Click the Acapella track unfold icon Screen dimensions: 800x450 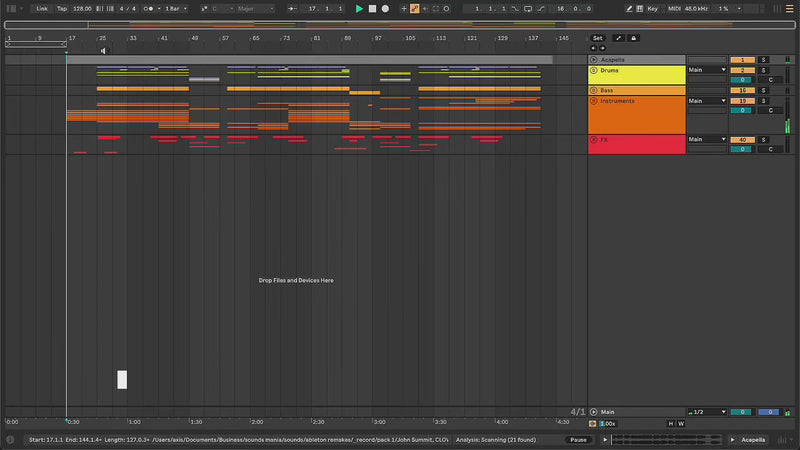[593, 60]
